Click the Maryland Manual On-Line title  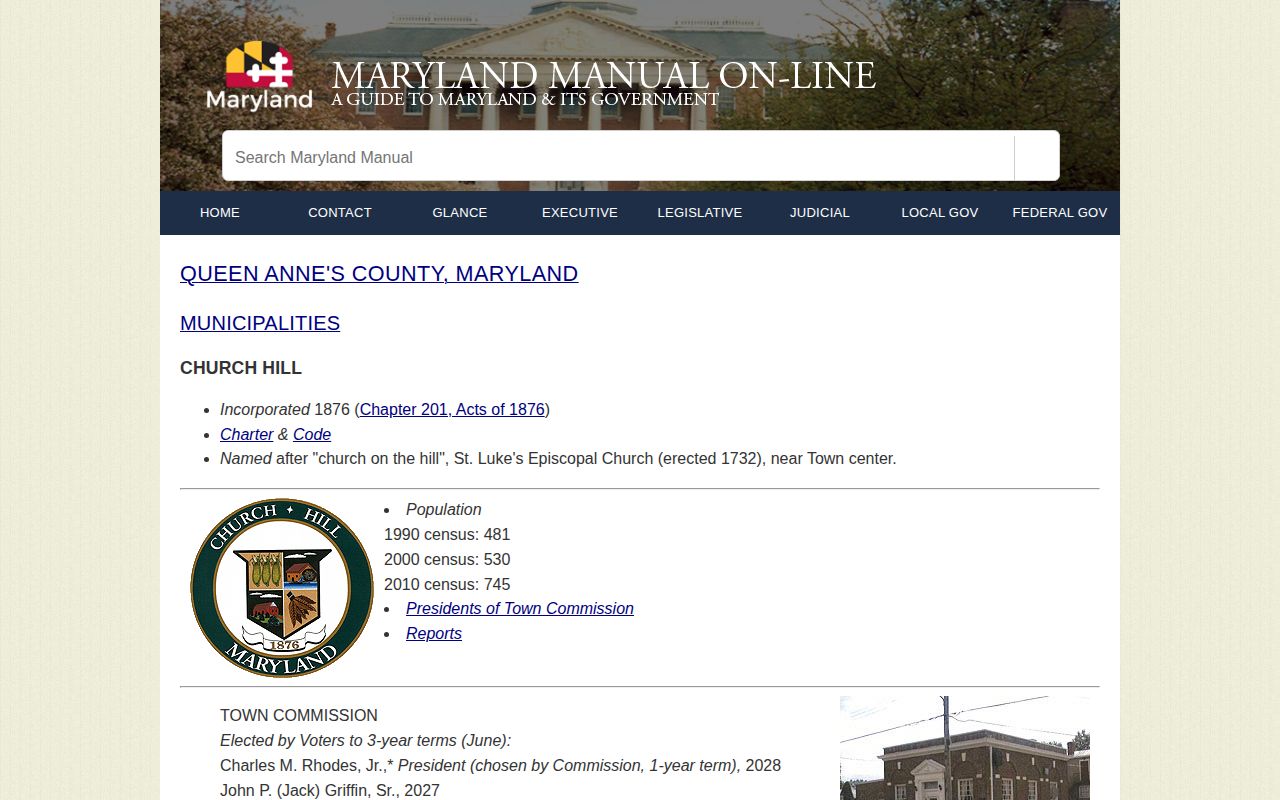point(603,76)
